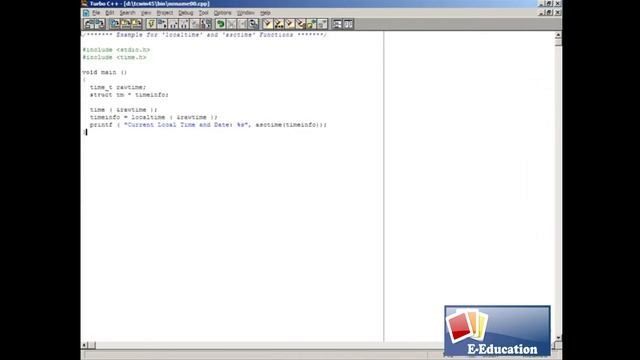Click the header comment line at top
This screenshot has height=360, width=640.
pyautogui.click(x=204, y=35)
